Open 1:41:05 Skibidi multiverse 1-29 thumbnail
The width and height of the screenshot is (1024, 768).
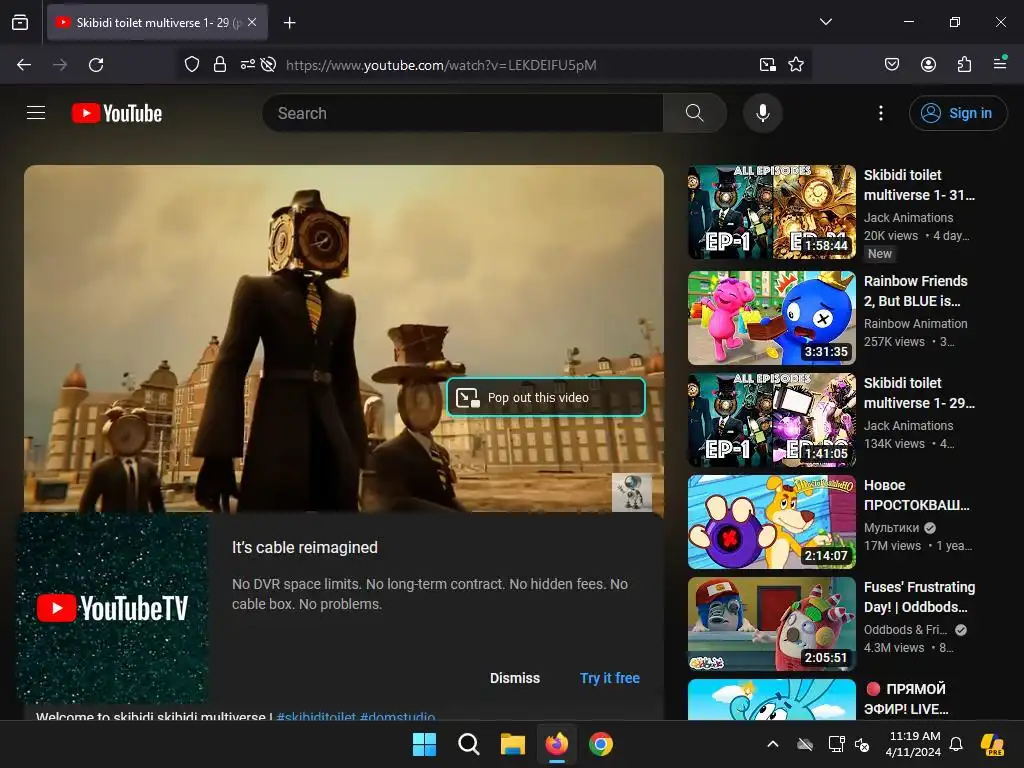[771, 420]
